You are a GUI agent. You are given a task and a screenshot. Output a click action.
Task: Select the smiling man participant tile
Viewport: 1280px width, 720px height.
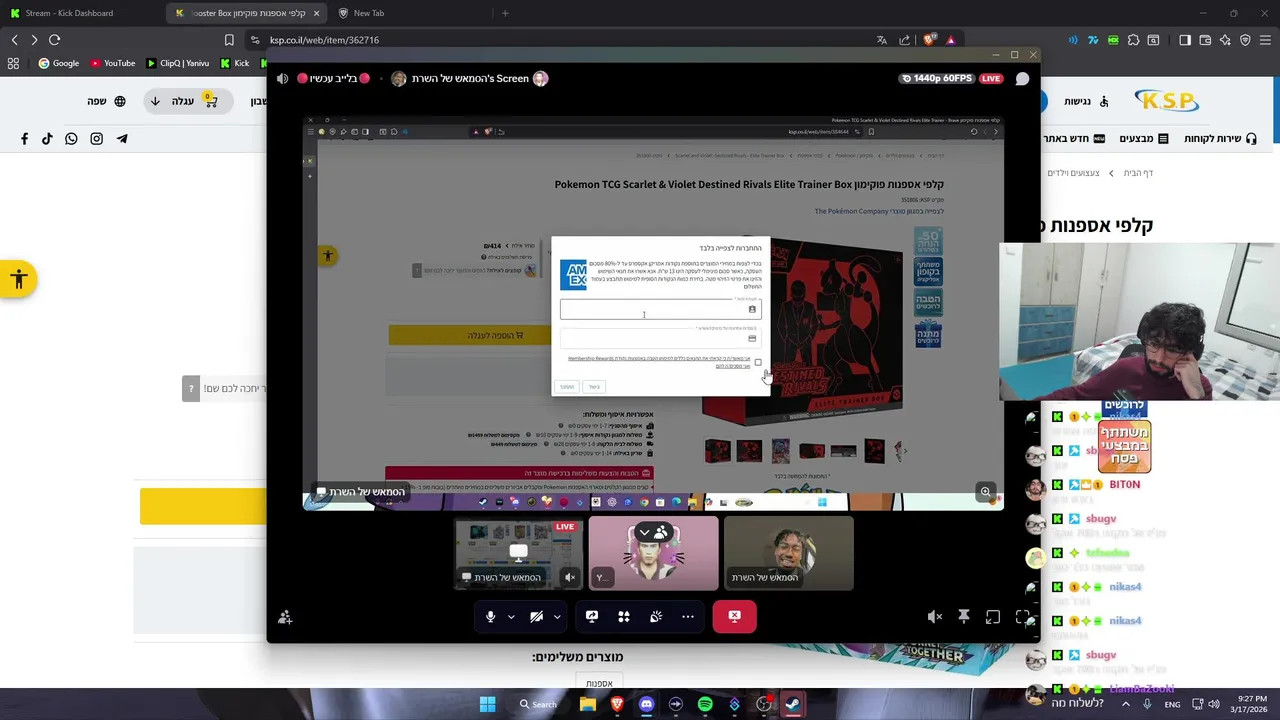(x=788, y=553)
